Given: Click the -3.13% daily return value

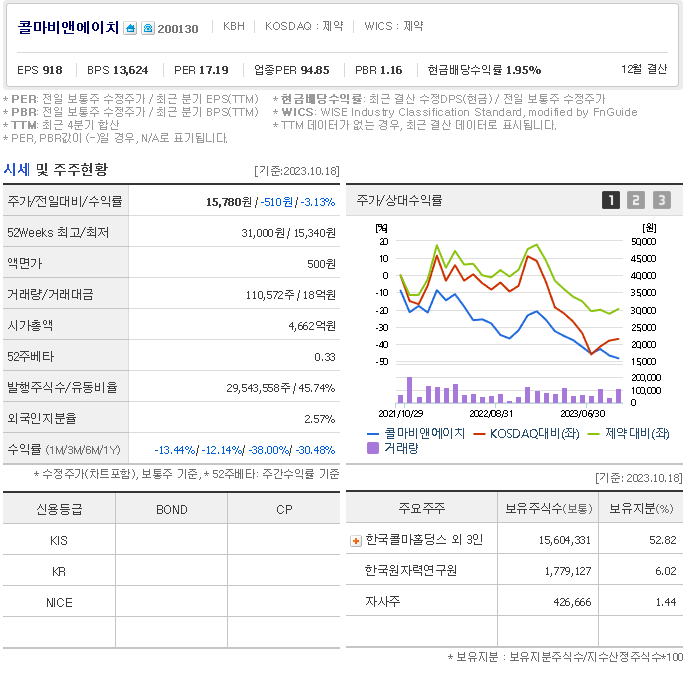Looking at the screenshot, I should (x=318, y=202).
